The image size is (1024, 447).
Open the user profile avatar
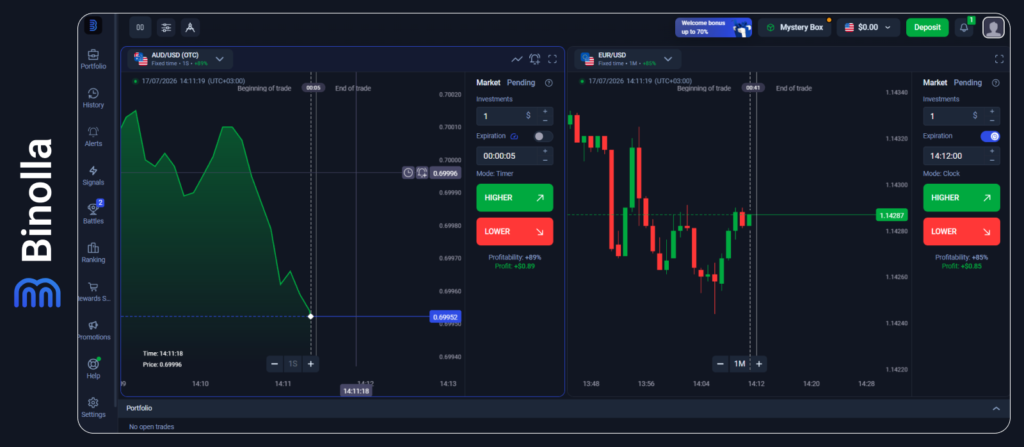993,27
